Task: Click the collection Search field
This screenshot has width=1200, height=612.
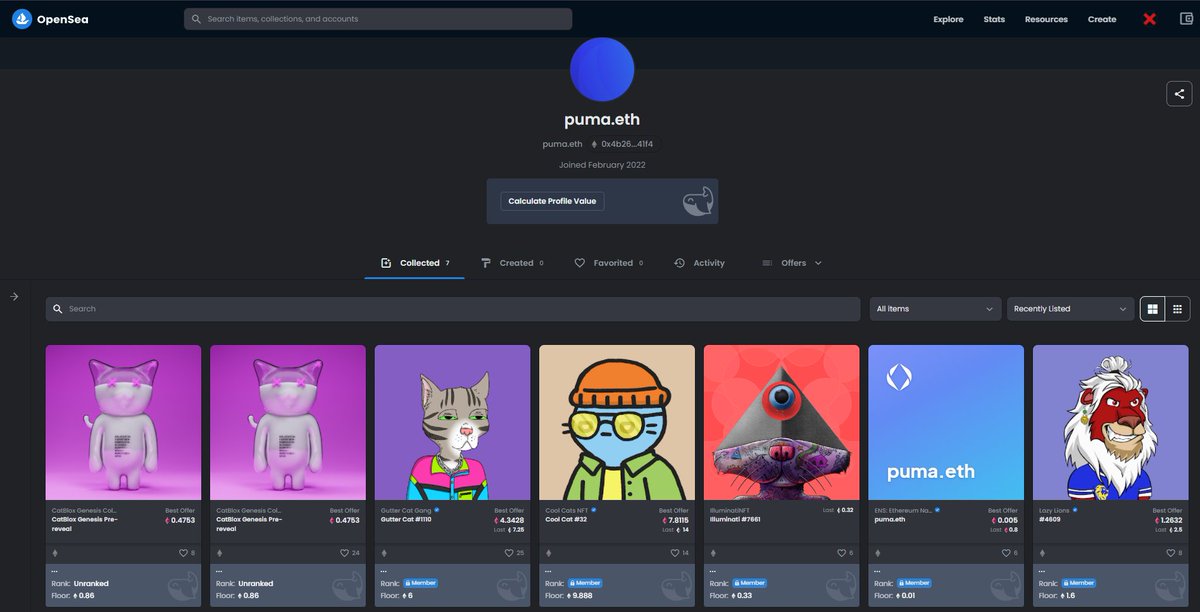Action: (x=453, y=309)
